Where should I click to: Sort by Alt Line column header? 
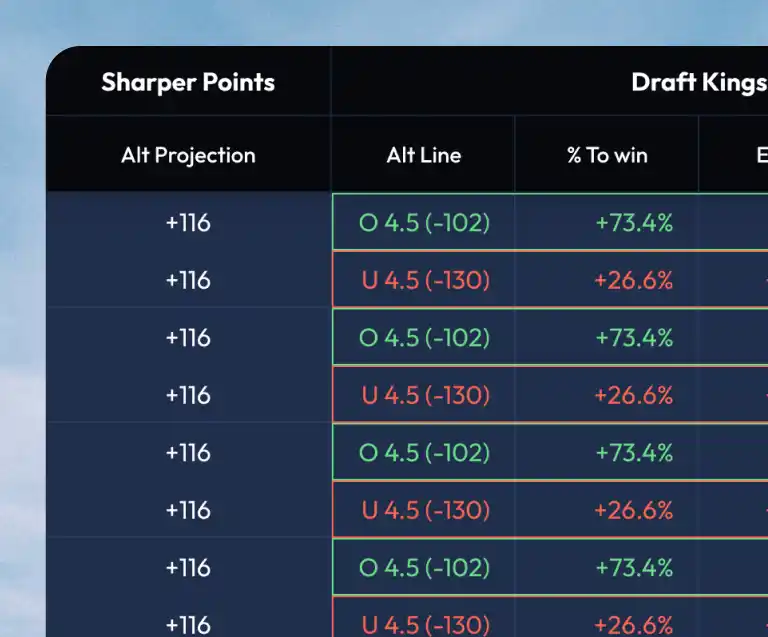(x=424, y=155)
